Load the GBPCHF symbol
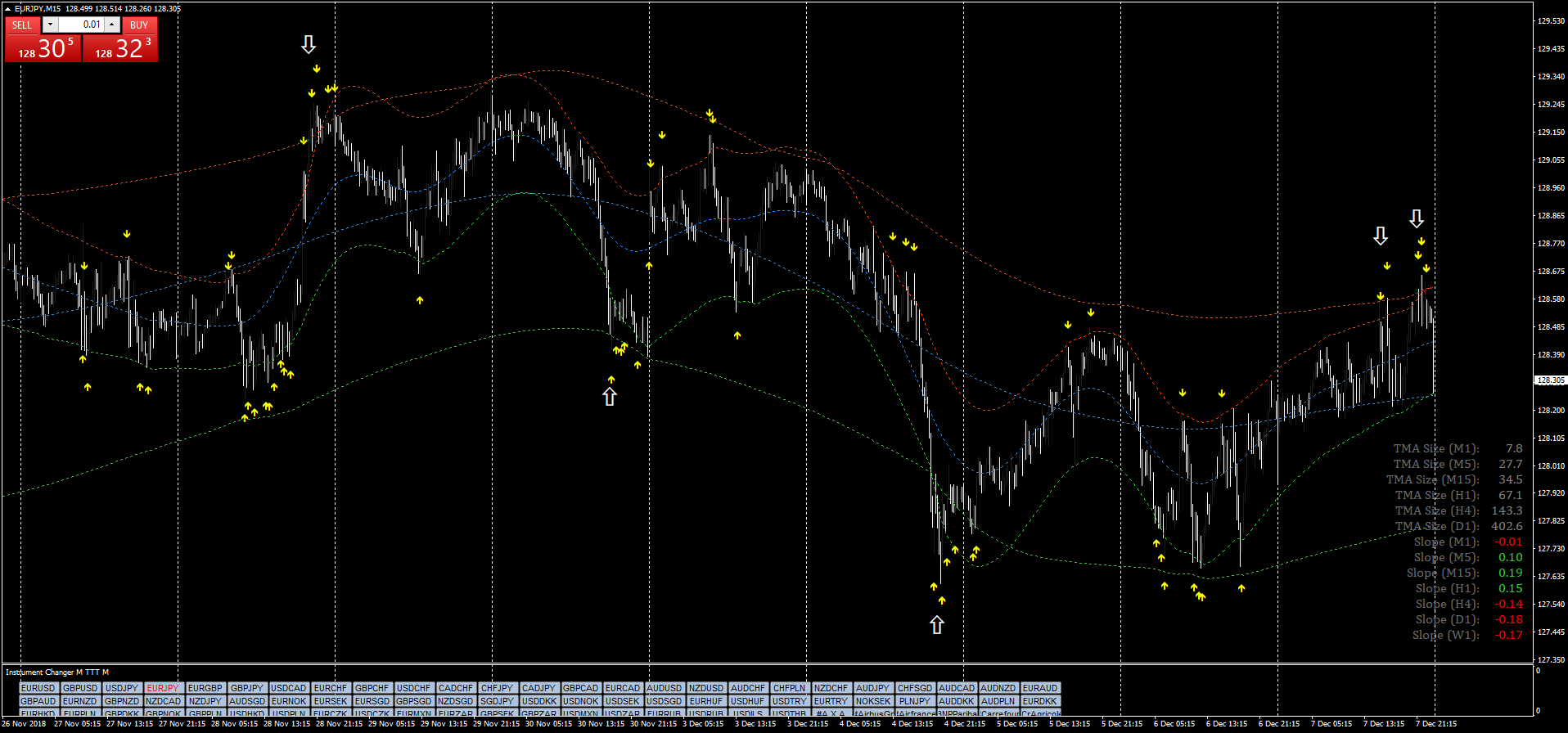This screenshot has width=1568, height=733. [372, 688]
